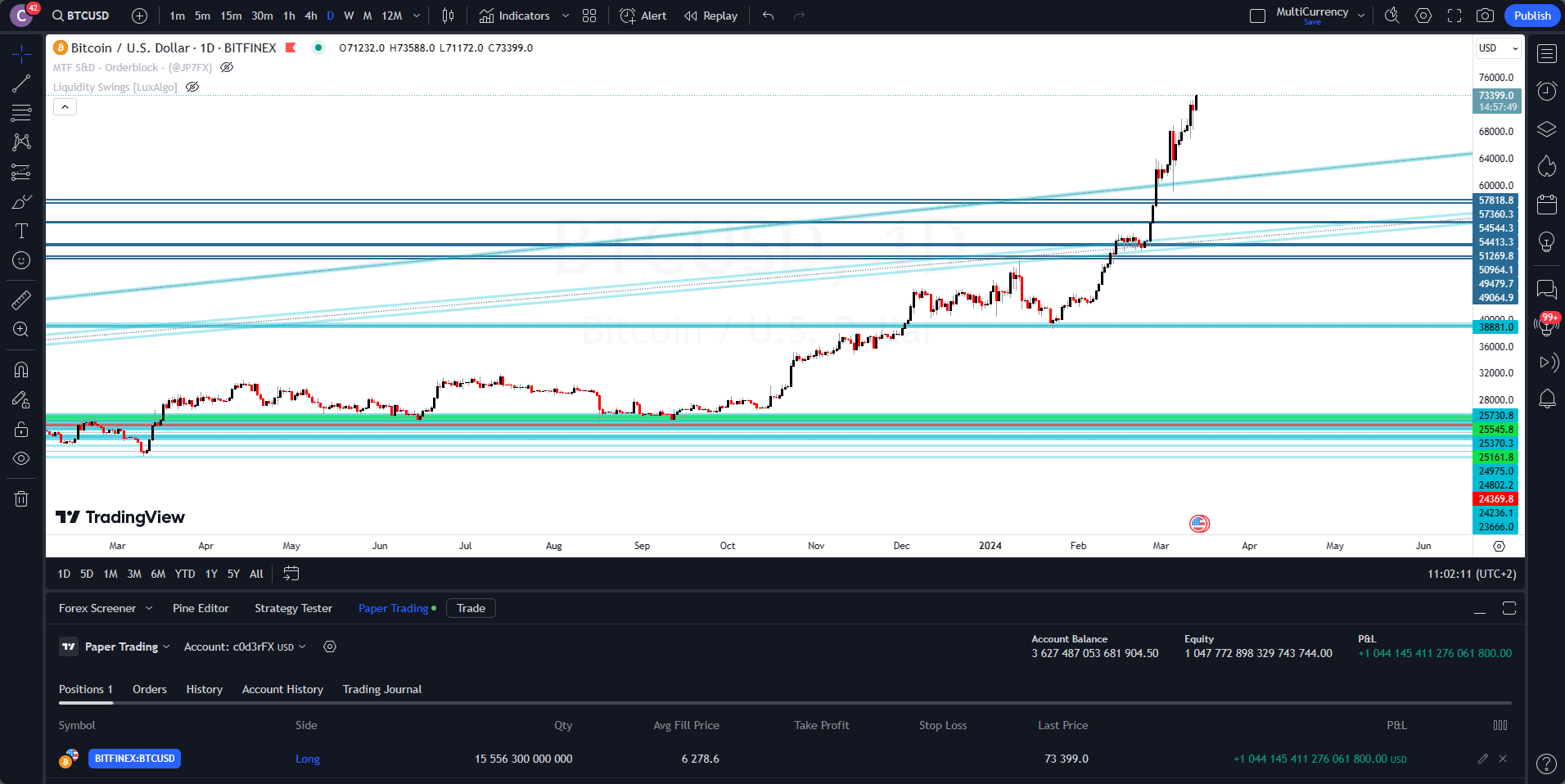Open the watchlist panel
This screenshot has width=1565, height=784.
tap(1546, 54)
